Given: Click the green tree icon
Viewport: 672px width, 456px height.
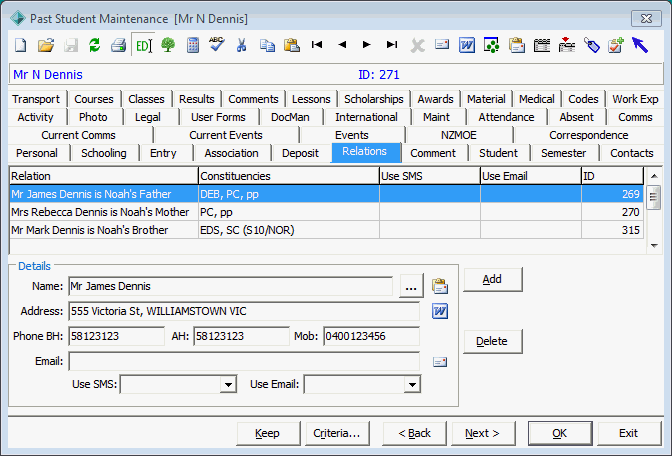Looking at the screenshot, I should 168,45.
